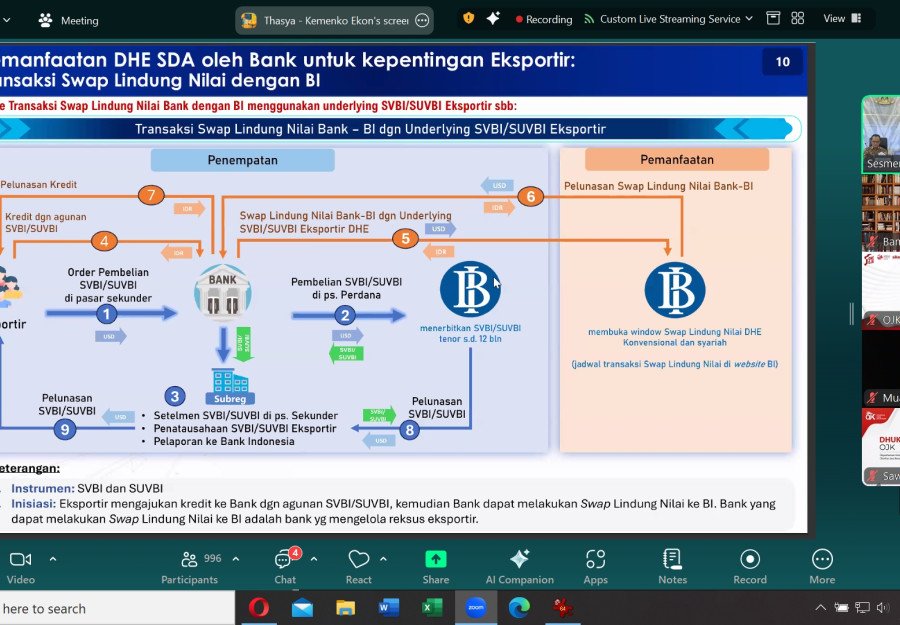Open the Chat panel
This screenshot has height=625, width=900.
(285, 567)
